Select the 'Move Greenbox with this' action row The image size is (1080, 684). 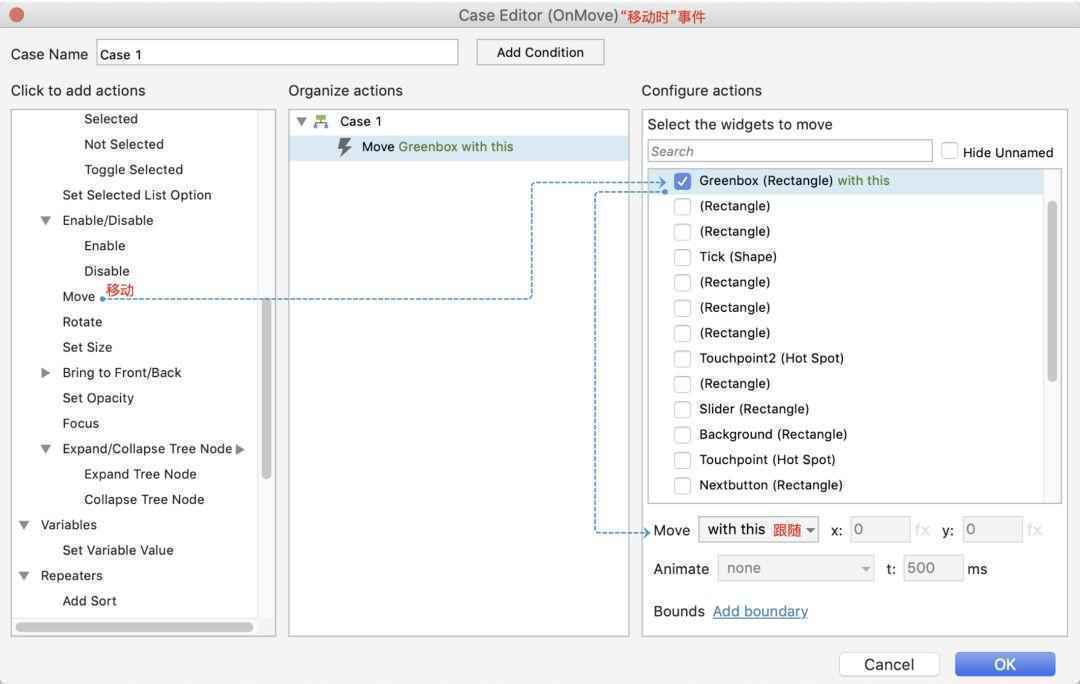coord(459,147)
